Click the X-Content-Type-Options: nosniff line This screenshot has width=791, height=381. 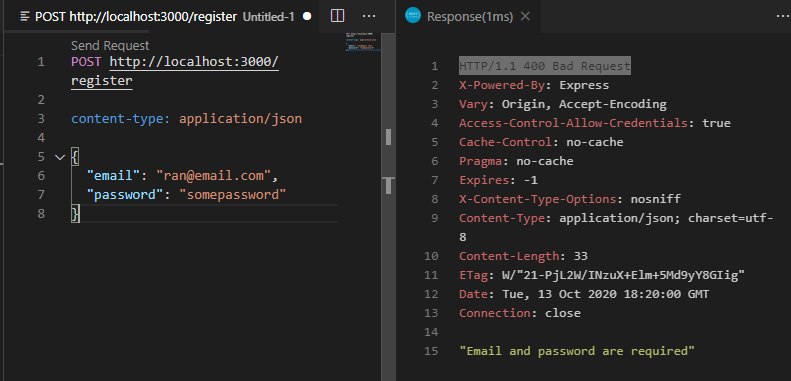[570, 199]
